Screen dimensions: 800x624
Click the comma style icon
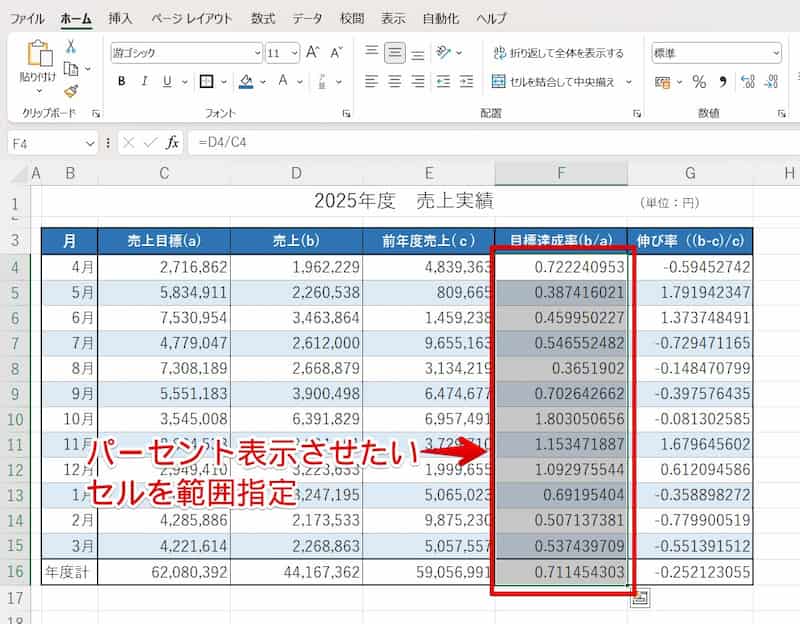[x=723, y=82]
